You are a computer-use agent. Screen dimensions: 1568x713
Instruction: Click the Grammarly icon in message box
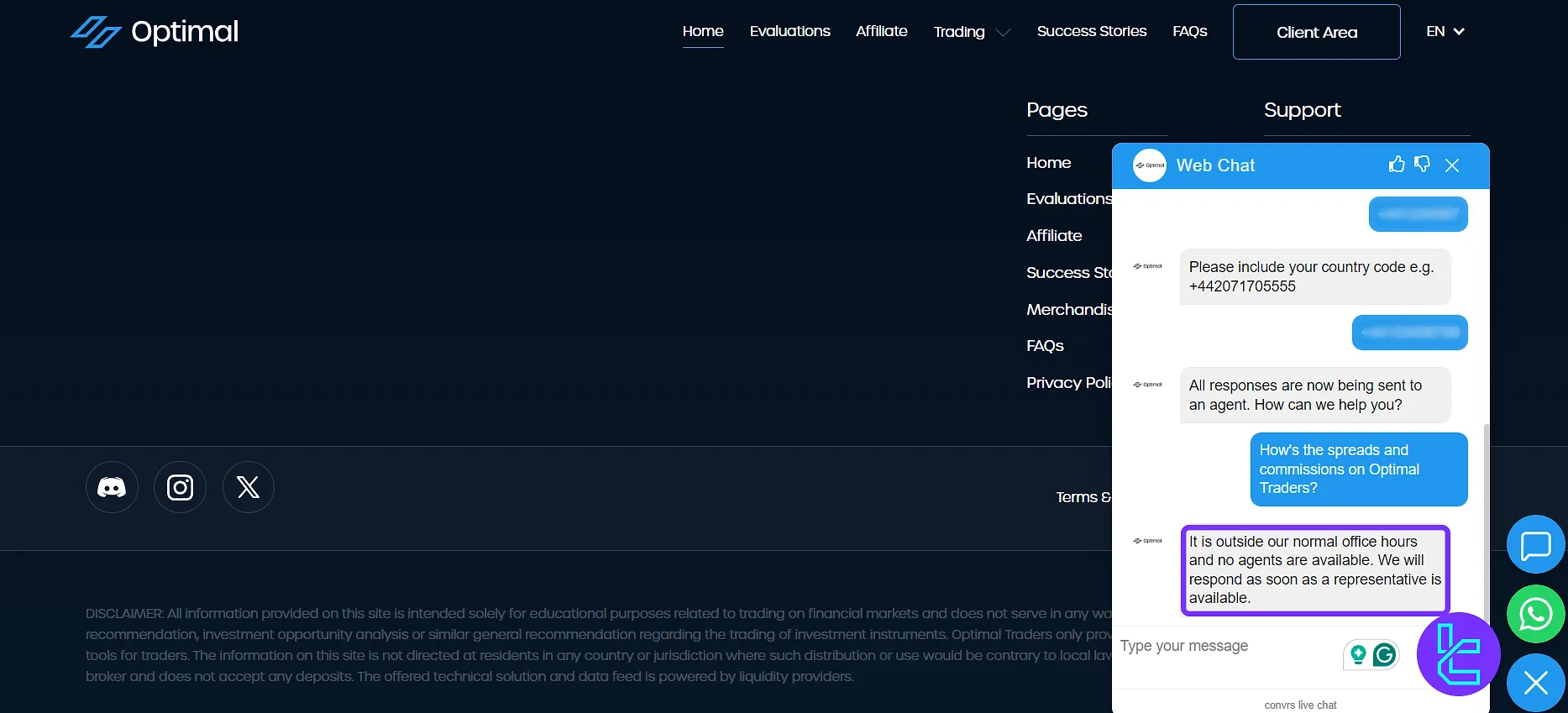click(1384, 654)
